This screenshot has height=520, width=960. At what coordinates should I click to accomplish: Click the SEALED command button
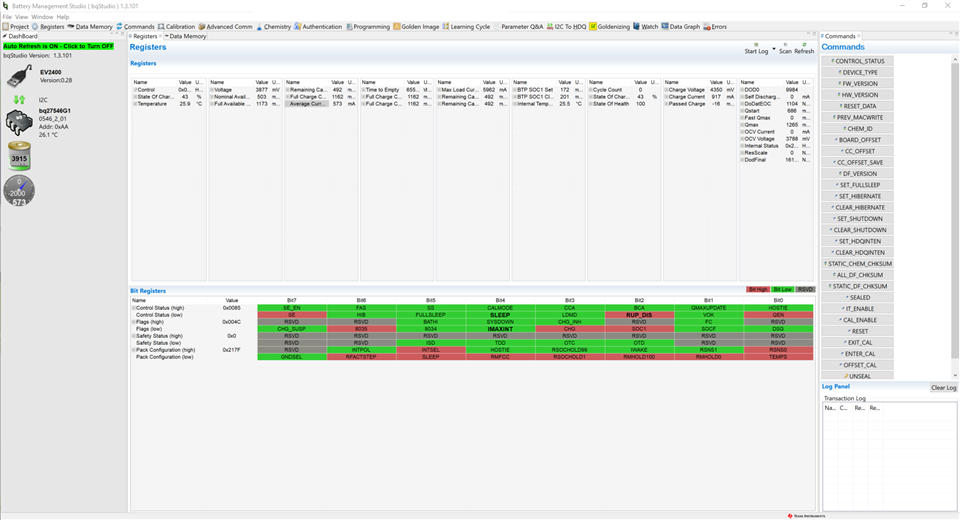click(857, 298)
